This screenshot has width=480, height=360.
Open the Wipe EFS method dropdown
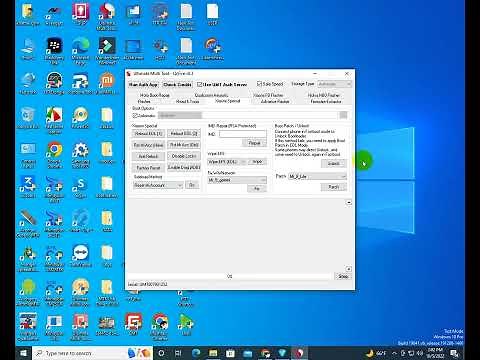pyautogui.click(x=227, y=162)
